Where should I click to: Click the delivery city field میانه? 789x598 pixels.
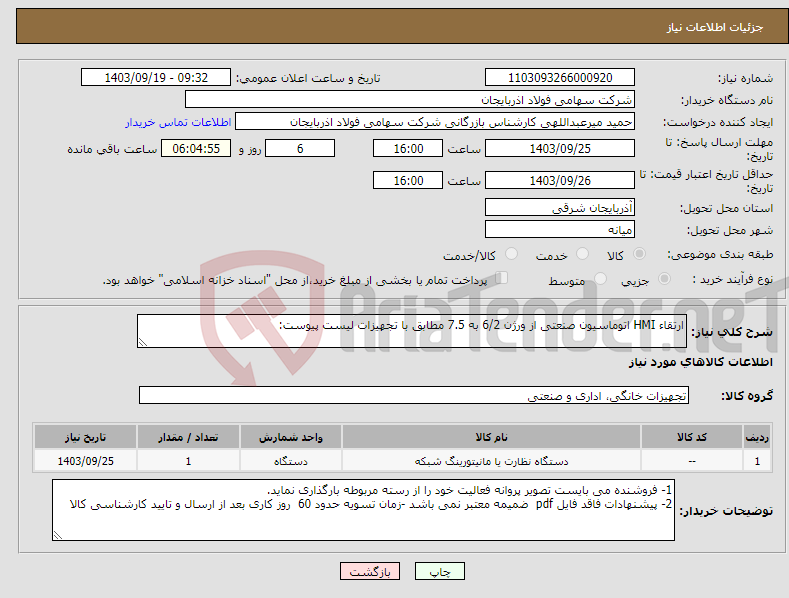(560, 230)
